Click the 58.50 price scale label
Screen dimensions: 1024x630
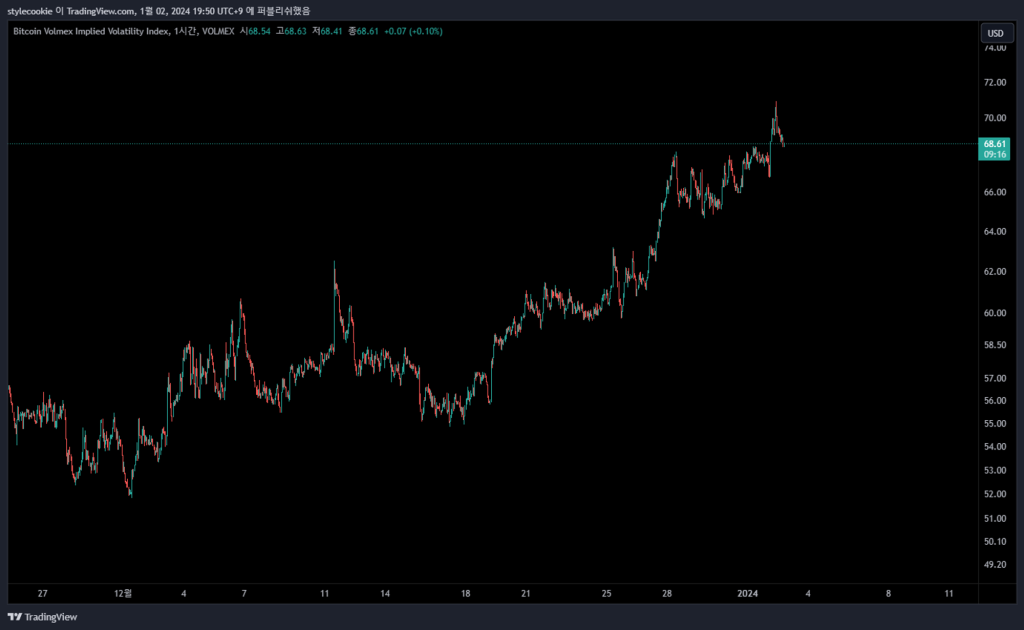pyautogui.click(x=994, y=346)
